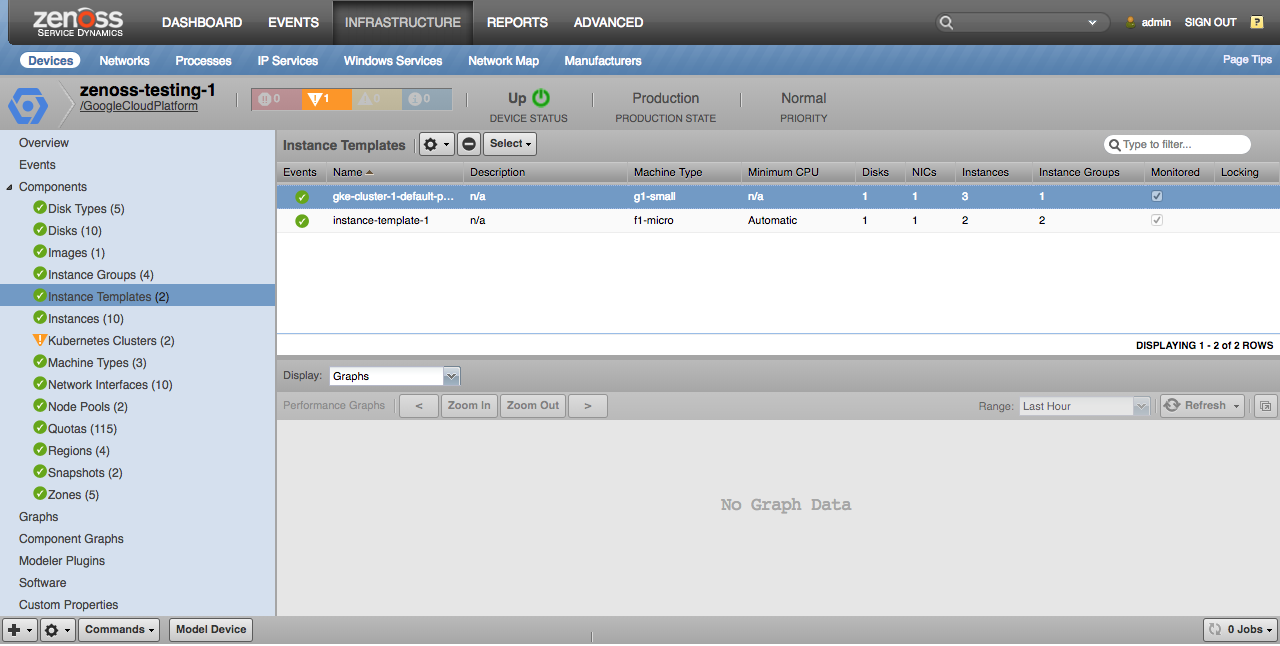Click the critical events count badge
Viewport: 1280px width, 646px height.
[x=276, y=99]
